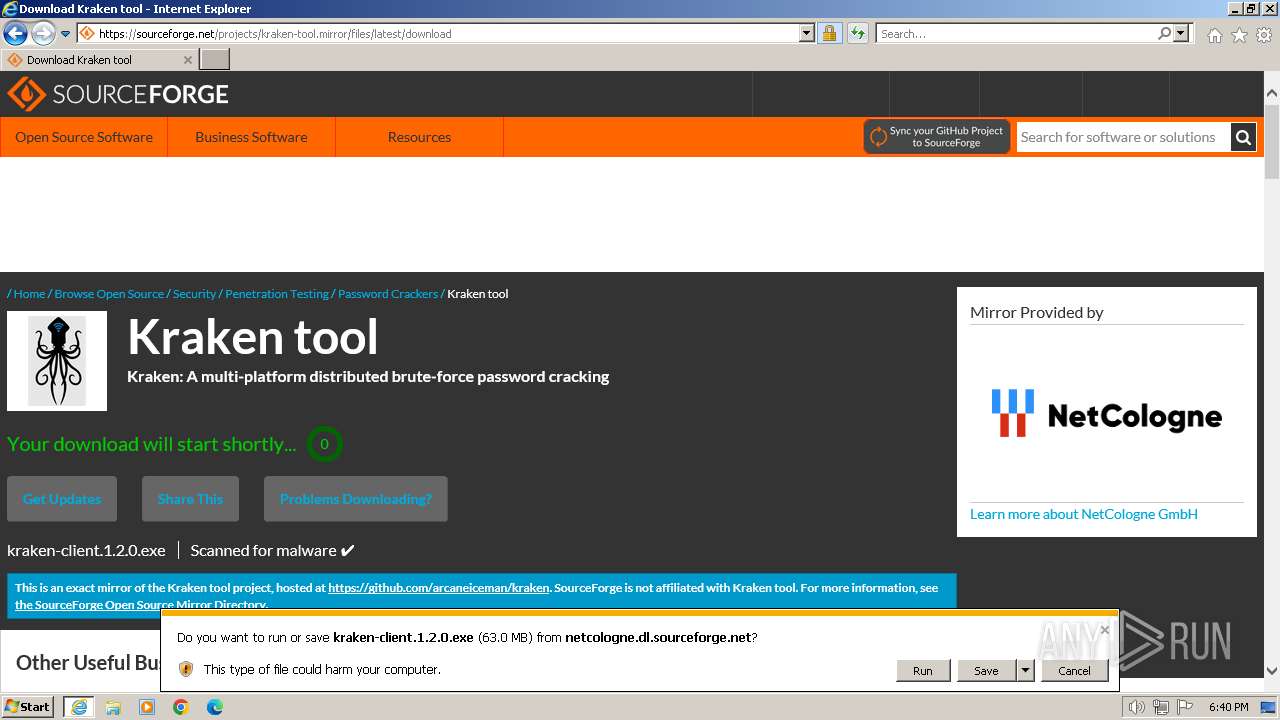Click the browser Back arrow button

15,34
